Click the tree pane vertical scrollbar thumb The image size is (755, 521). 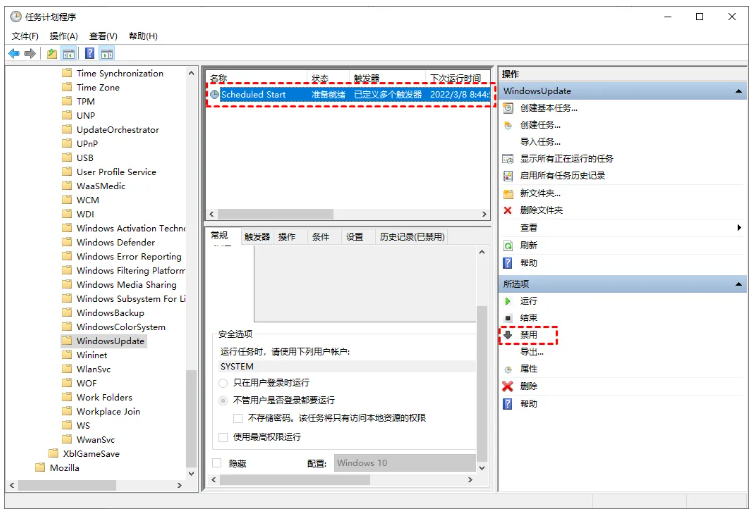191,418
